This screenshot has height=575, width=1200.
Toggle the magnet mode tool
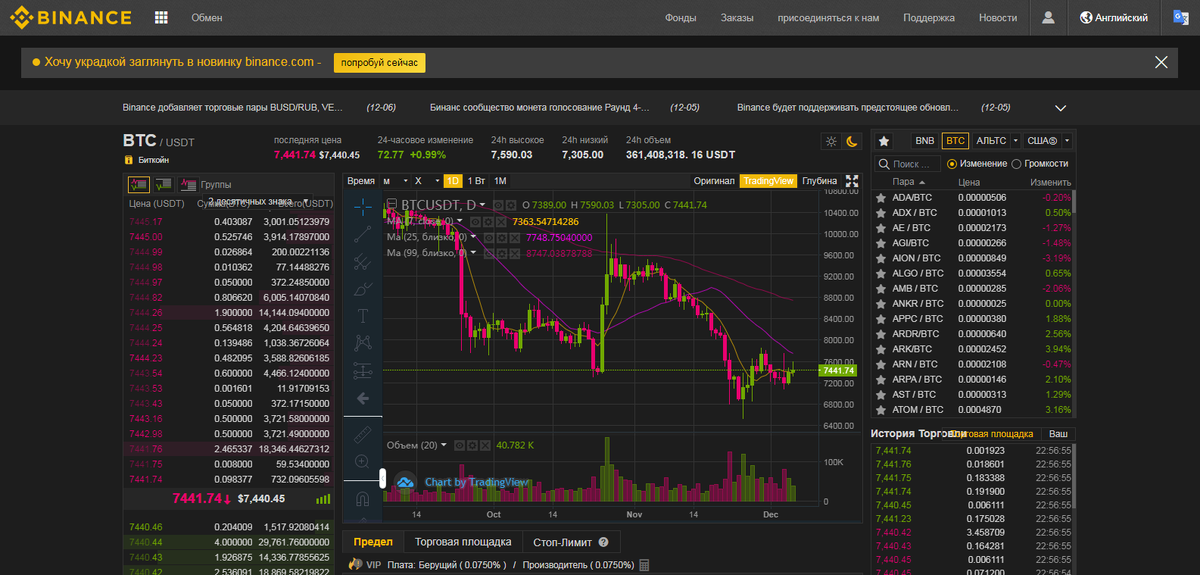coord(363,499)
